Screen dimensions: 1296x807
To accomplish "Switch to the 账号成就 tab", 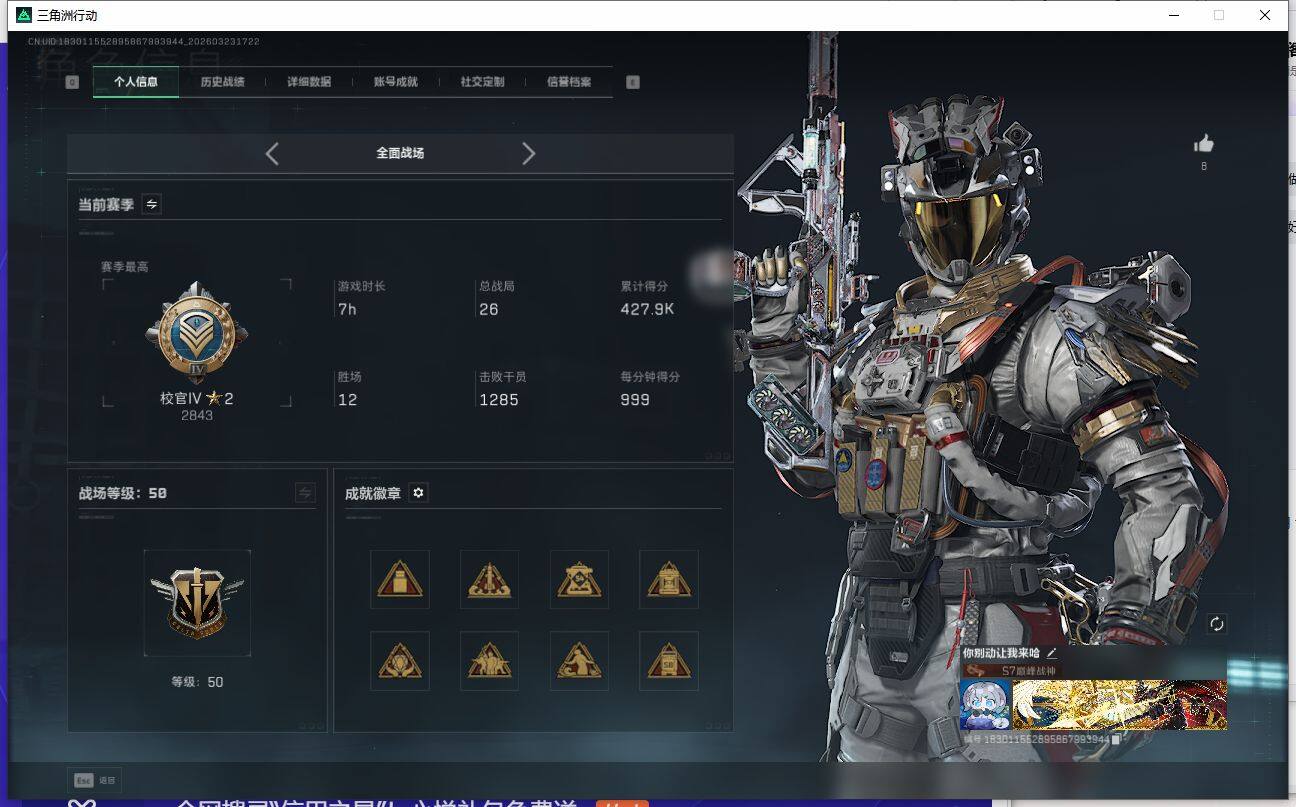I will tap(396, 82).
